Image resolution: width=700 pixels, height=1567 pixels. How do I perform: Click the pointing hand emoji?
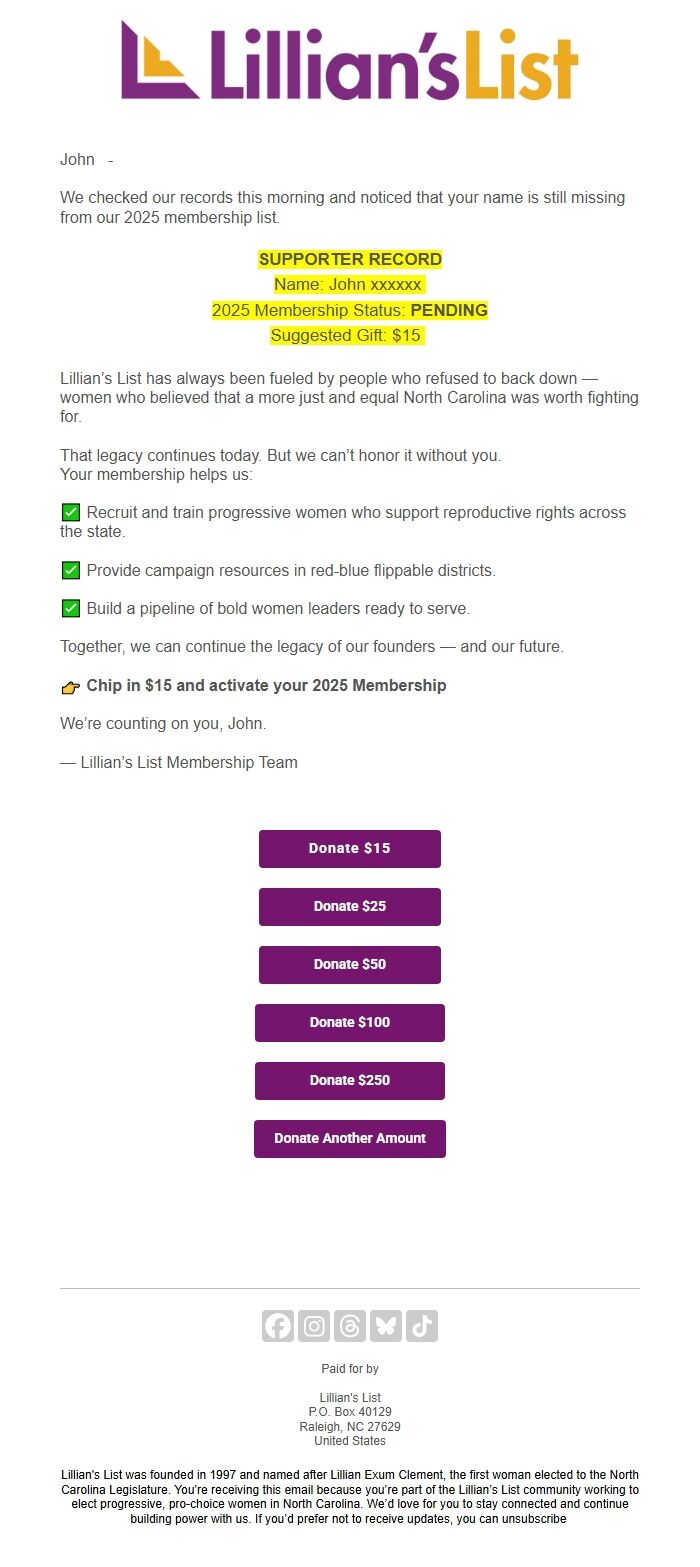[70, 687]
